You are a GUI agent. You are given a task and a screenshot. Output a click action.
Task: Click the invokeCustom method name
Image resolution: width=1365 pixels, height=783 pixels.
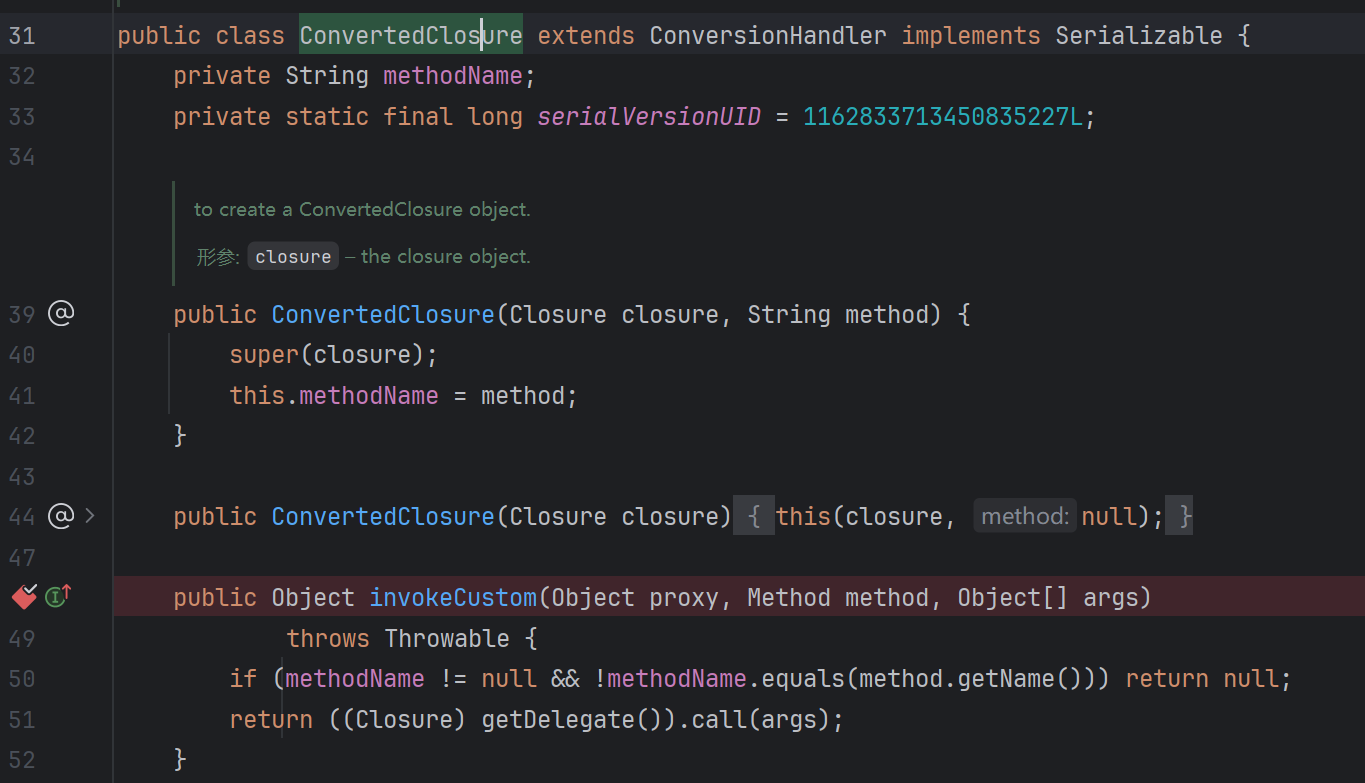tap(453, 598)
